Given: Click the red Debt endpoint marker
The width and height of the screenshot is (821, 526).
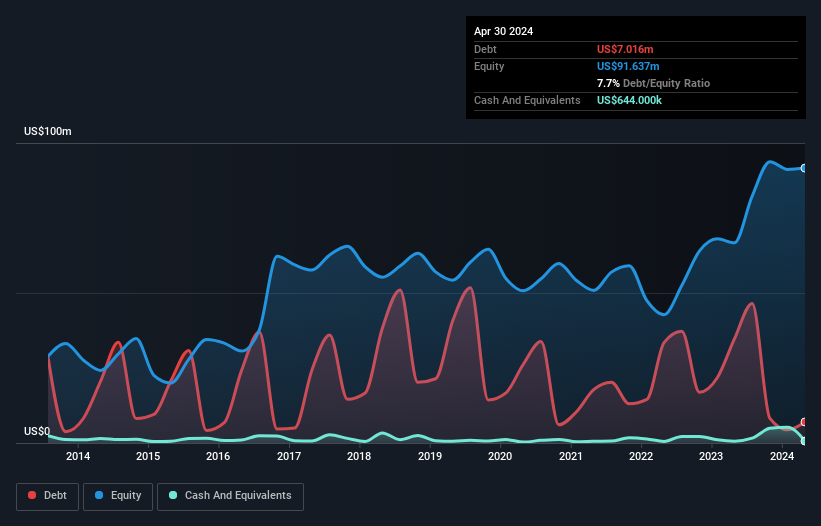Looking at the screenshot, I should pyautogui.click(x=804, y=422).
